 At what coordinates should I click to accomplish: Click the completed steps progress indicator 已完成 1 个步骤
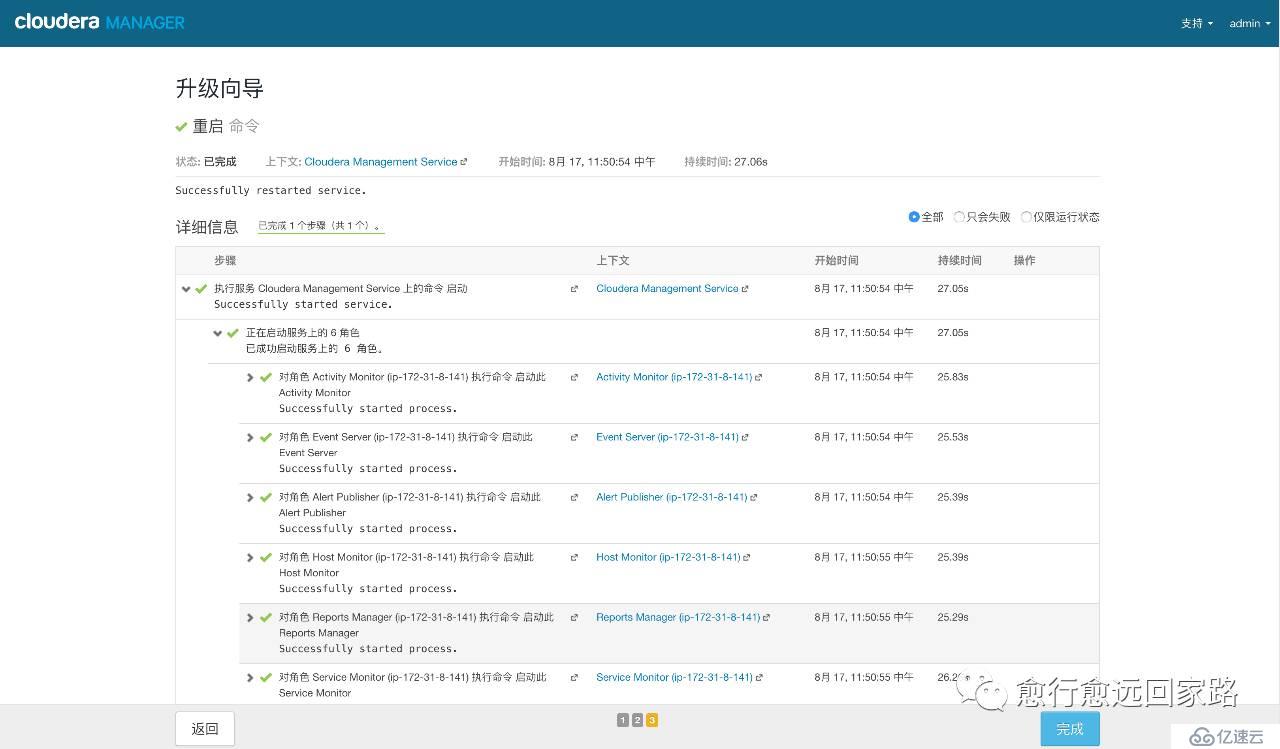pos(320,226)
